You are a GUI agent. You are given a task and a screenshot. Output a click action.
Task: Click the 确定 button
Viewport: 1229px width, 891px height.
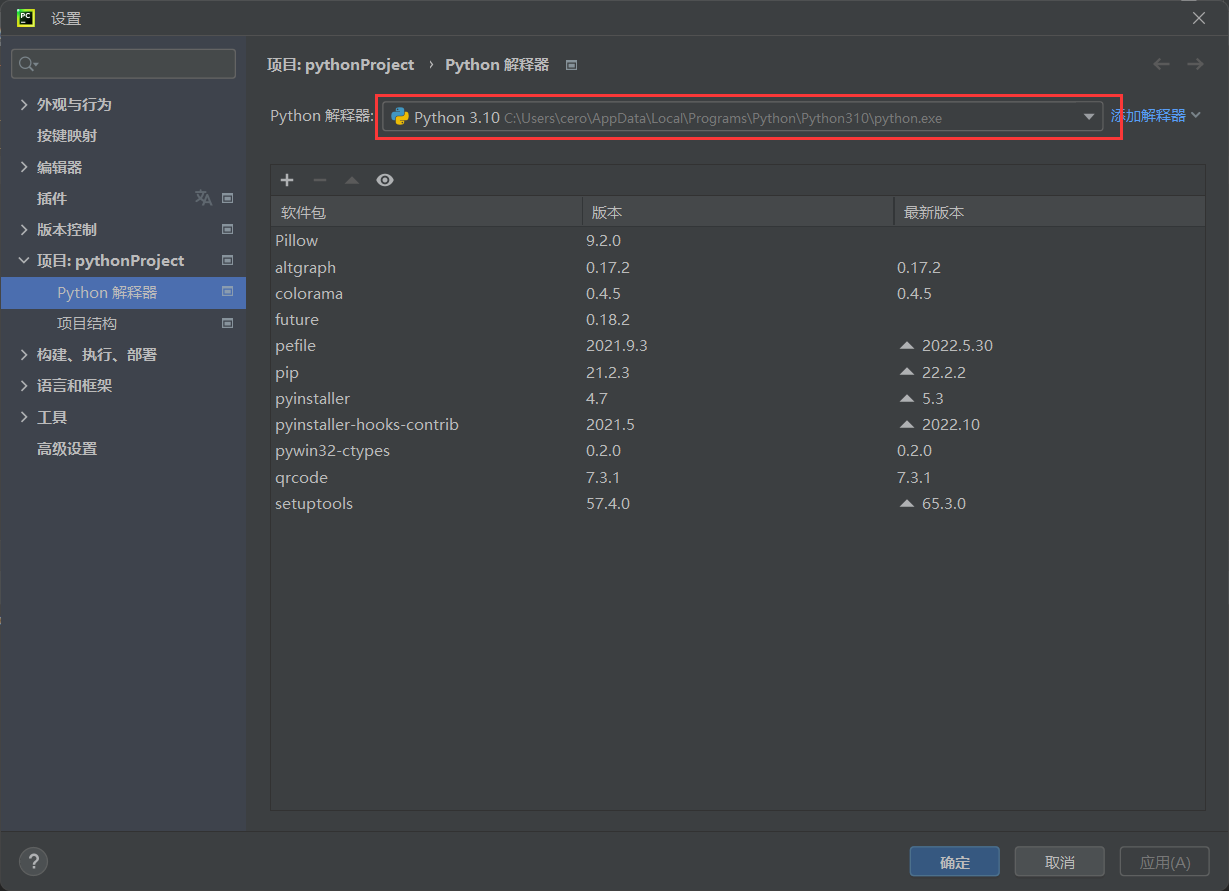click(954, 861)
